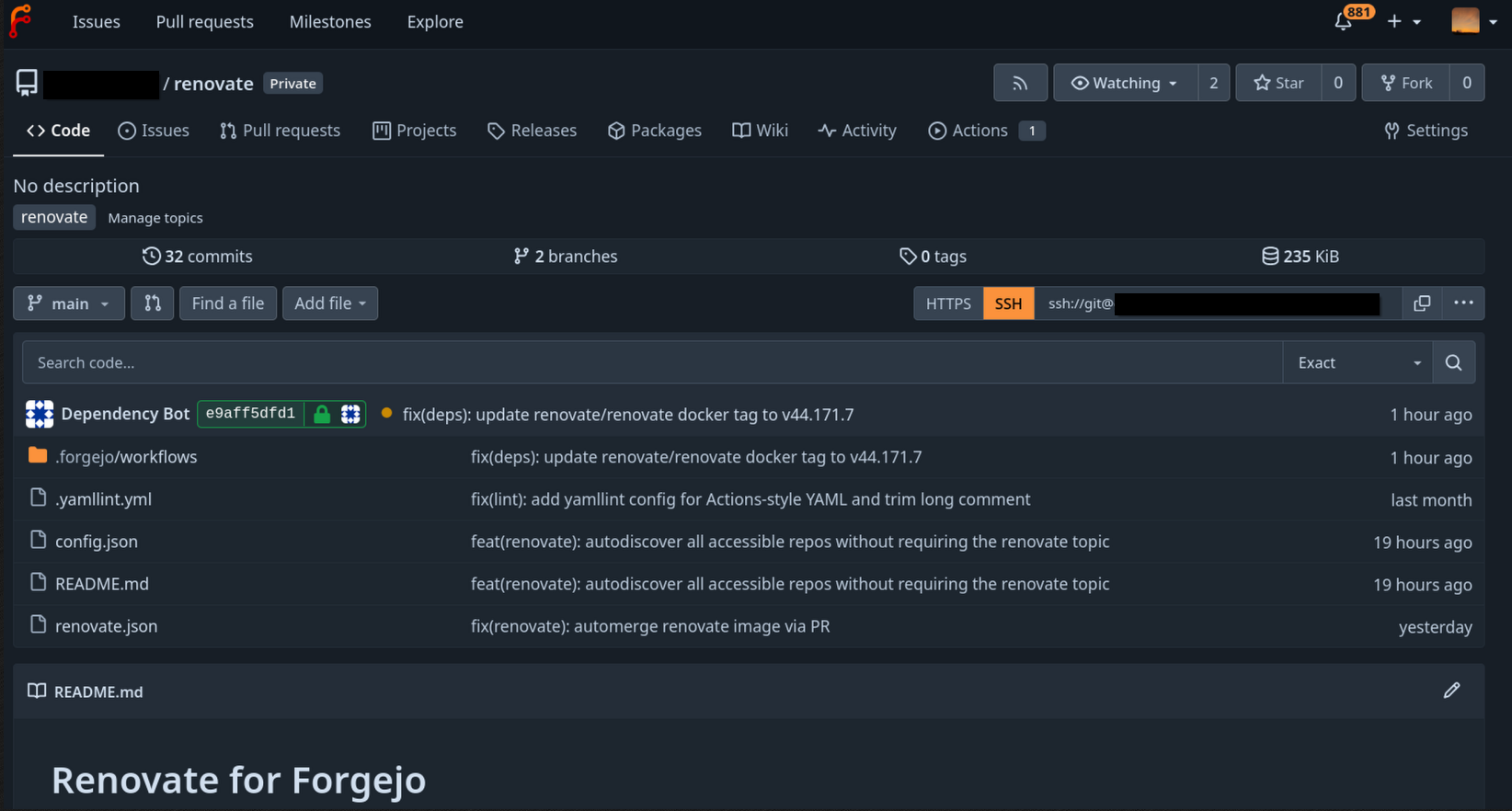
Task: Click the renovate topic tag
Action: click(54, 217)
